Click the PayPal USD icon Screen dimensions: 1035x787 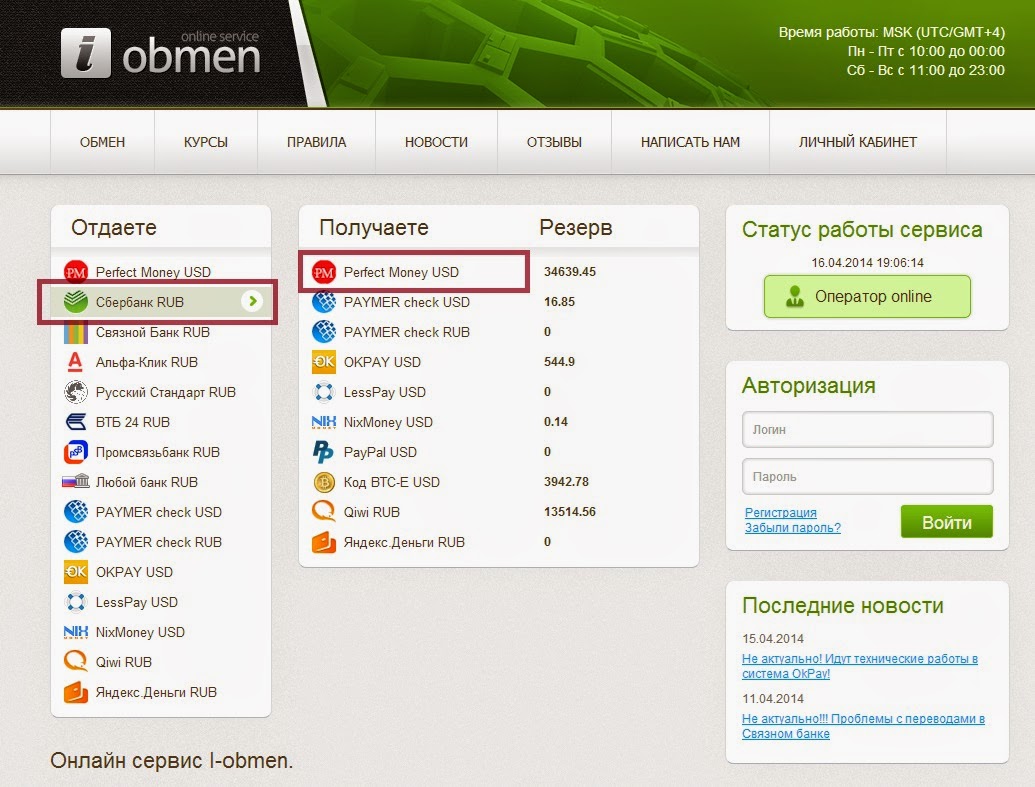pyautogui.click(x=323, y=452)
